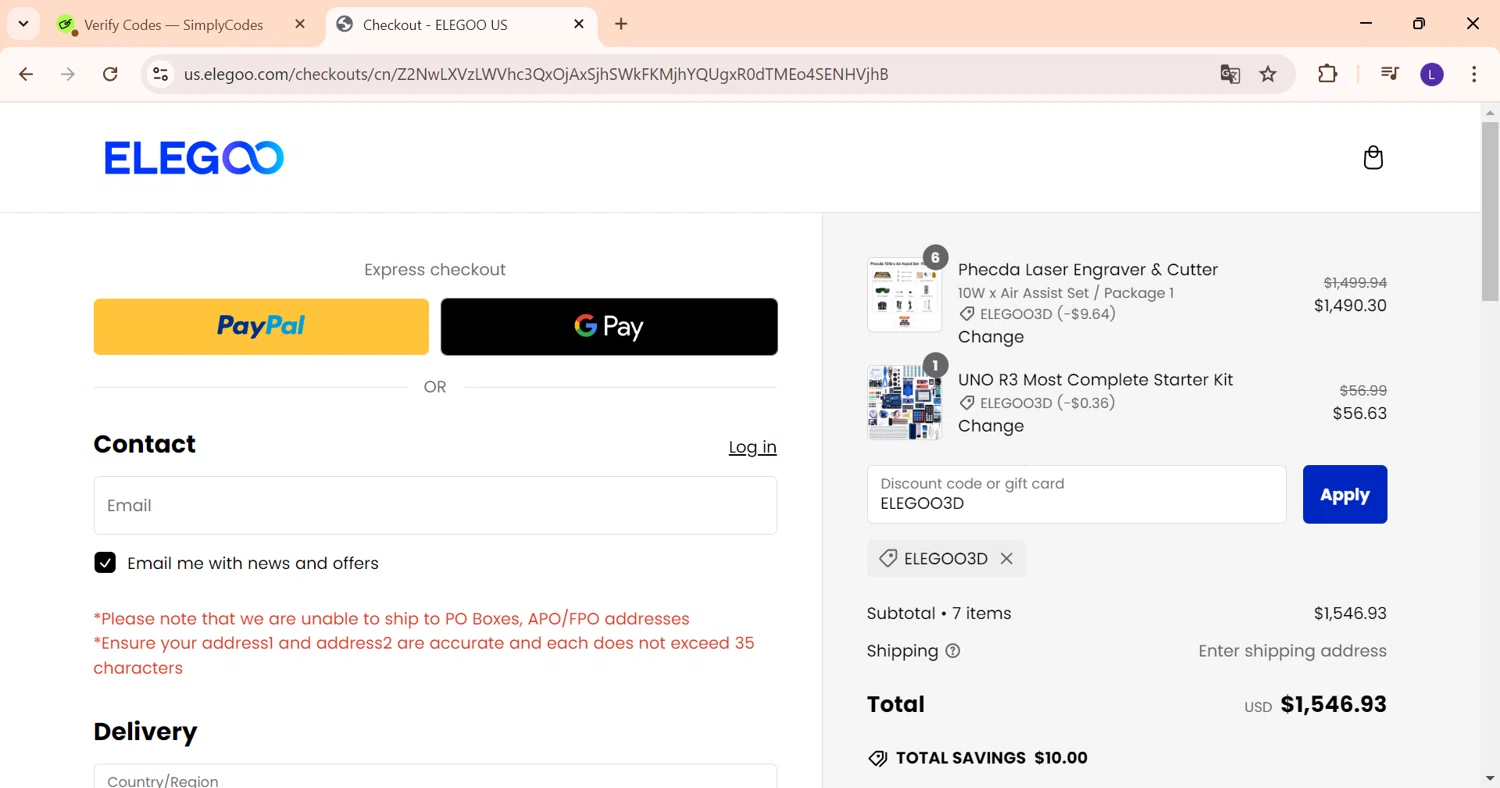Click the Apply discount button

click(x=1344, y=494)
